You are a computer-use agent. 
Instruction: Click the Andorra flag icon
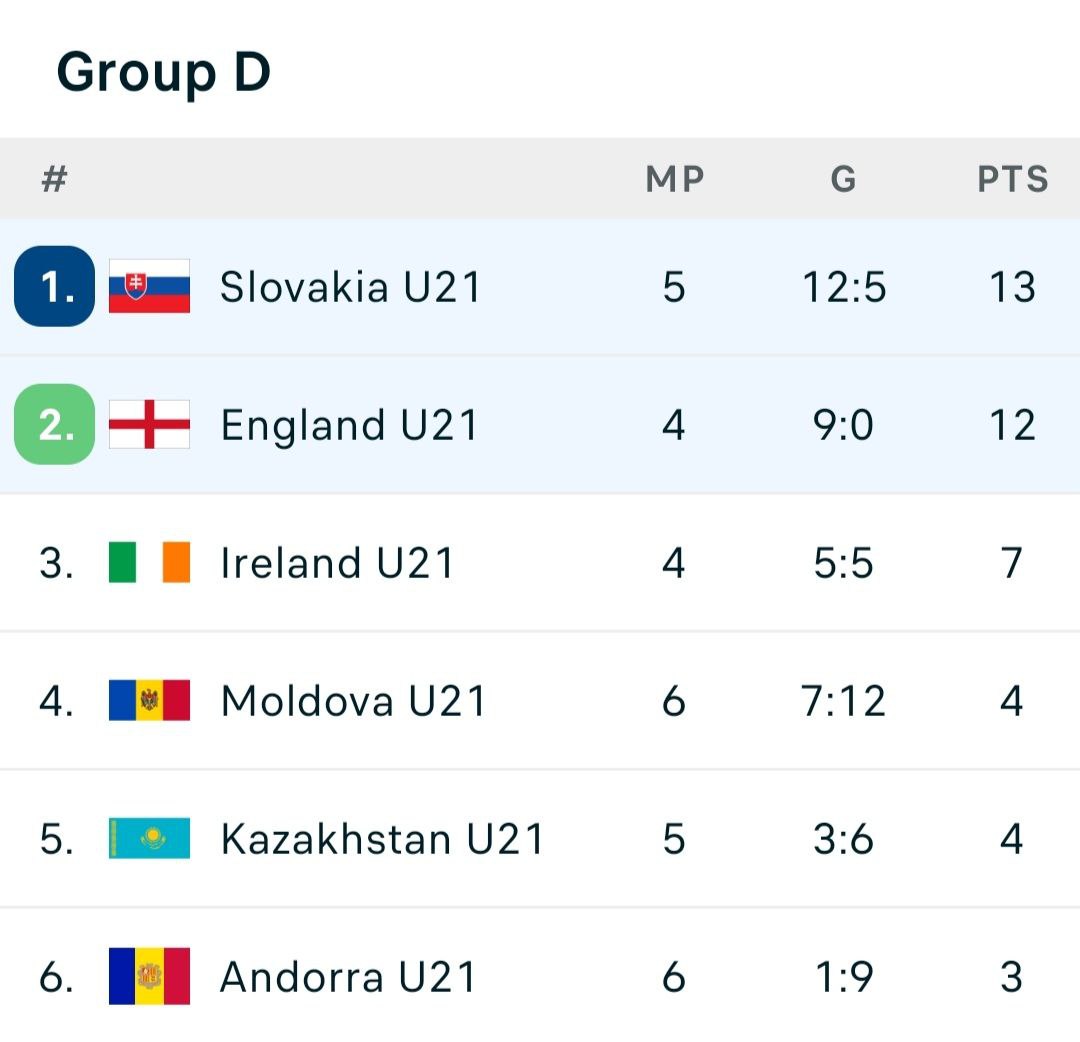[x=149, y=976]
